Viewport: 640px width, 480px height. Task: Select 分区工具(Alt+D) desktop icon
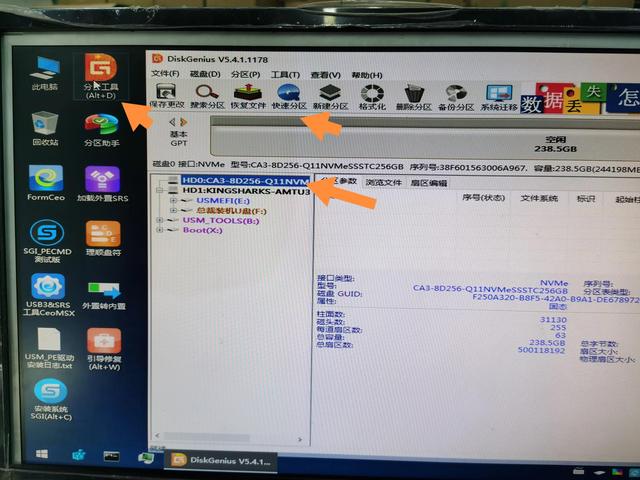tap(100, 76)
